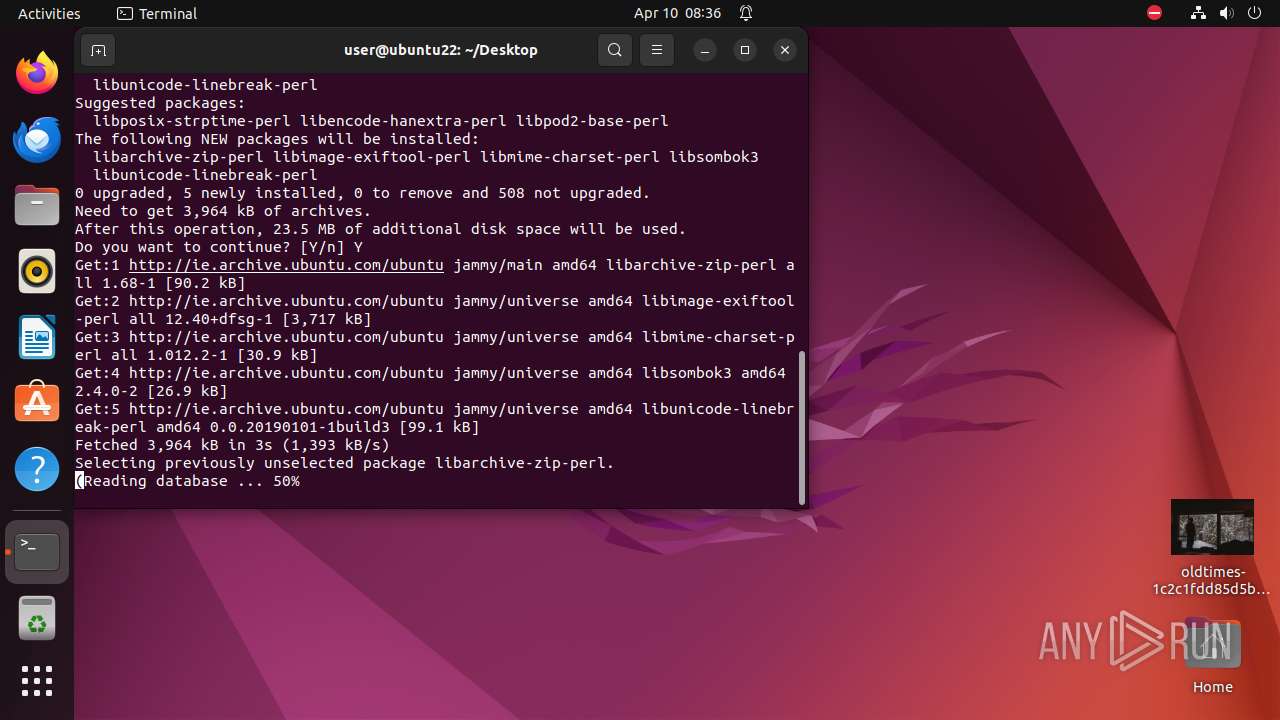Open the volume speaker icon
The width and height of the screenshot is (1280, 720).
(x=1226, y=13)
